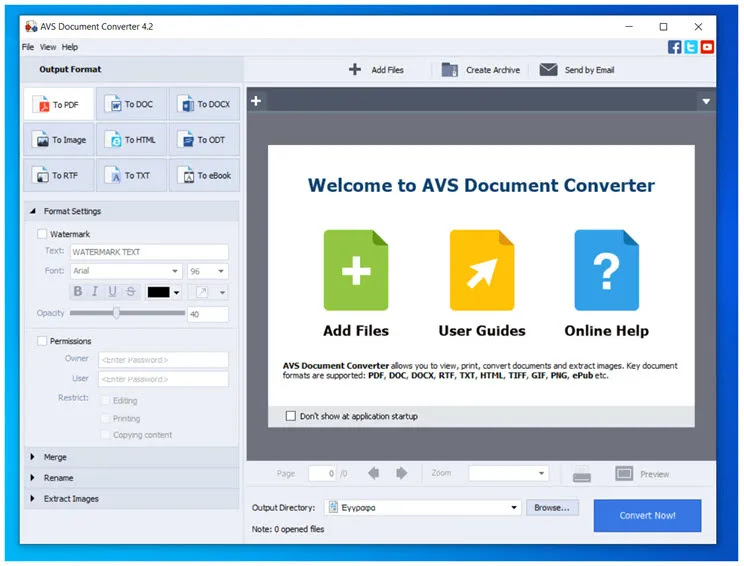Open the Twitter page icon
Viewport: 744px width, 566px height.
tap(691, 47)
